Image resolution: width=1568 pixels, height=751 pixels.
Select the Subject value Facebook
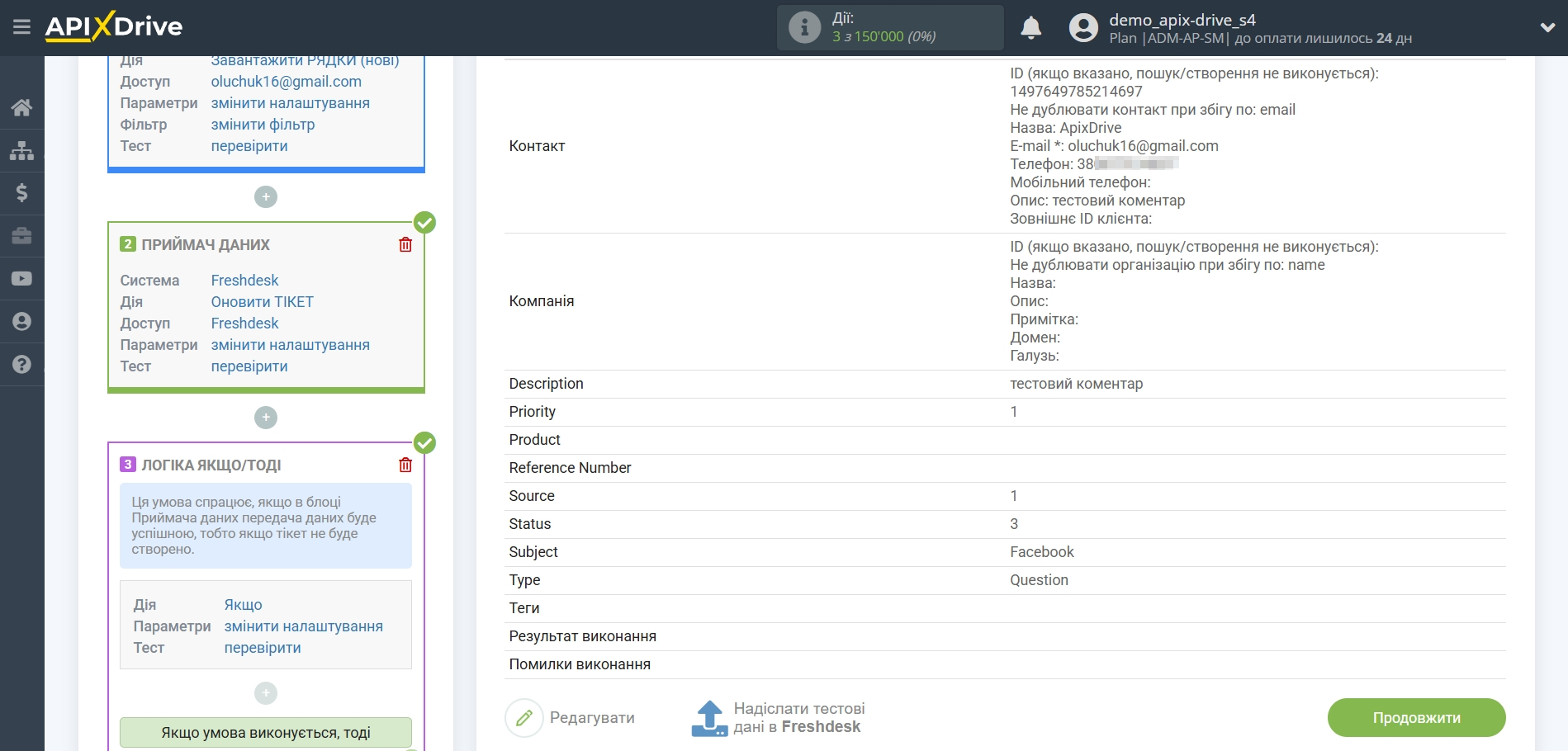(1042, 552)
